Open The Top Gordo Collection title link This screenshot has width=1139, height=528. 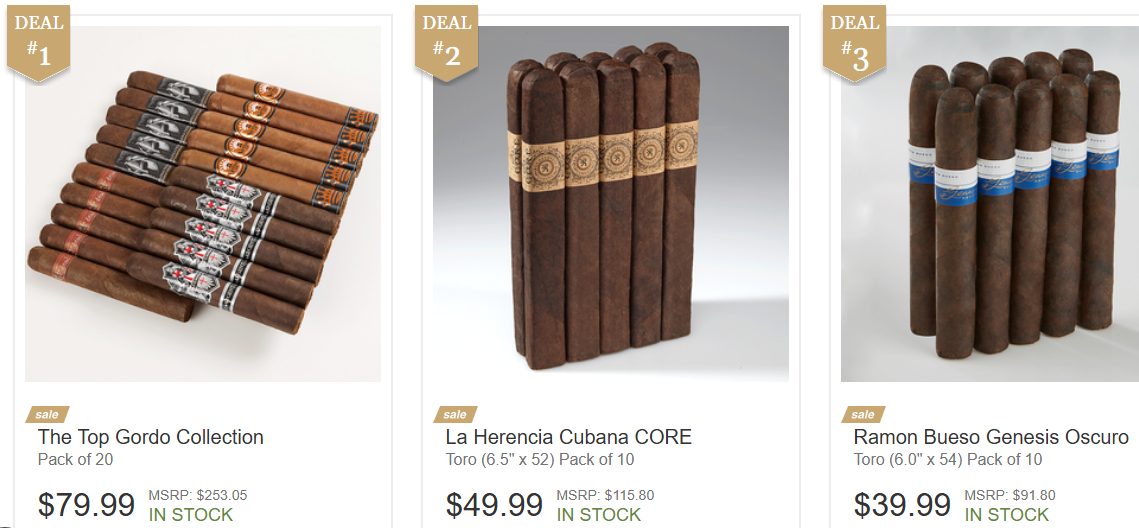point(150,437)
